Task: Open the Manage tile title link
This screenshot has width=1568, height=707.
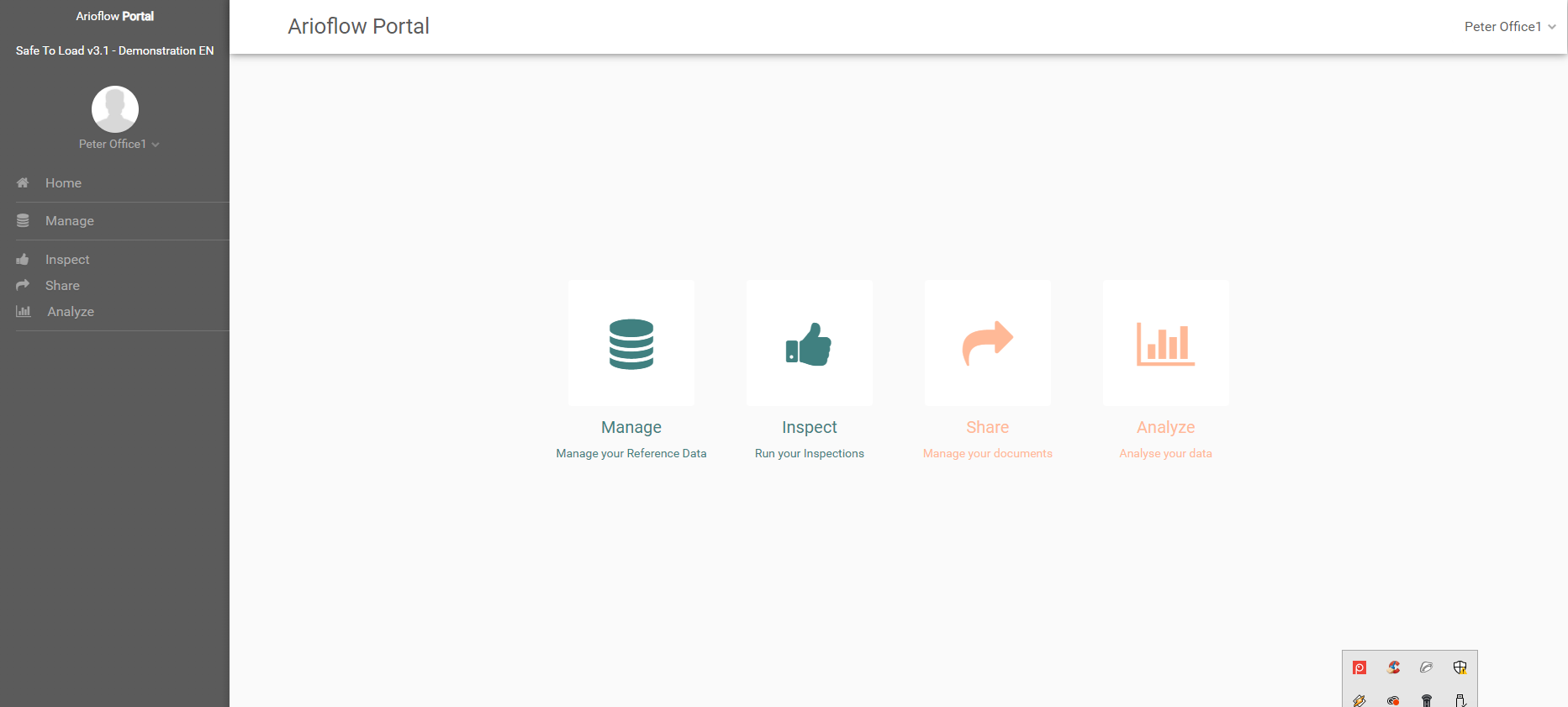Action: click(631, 427)
